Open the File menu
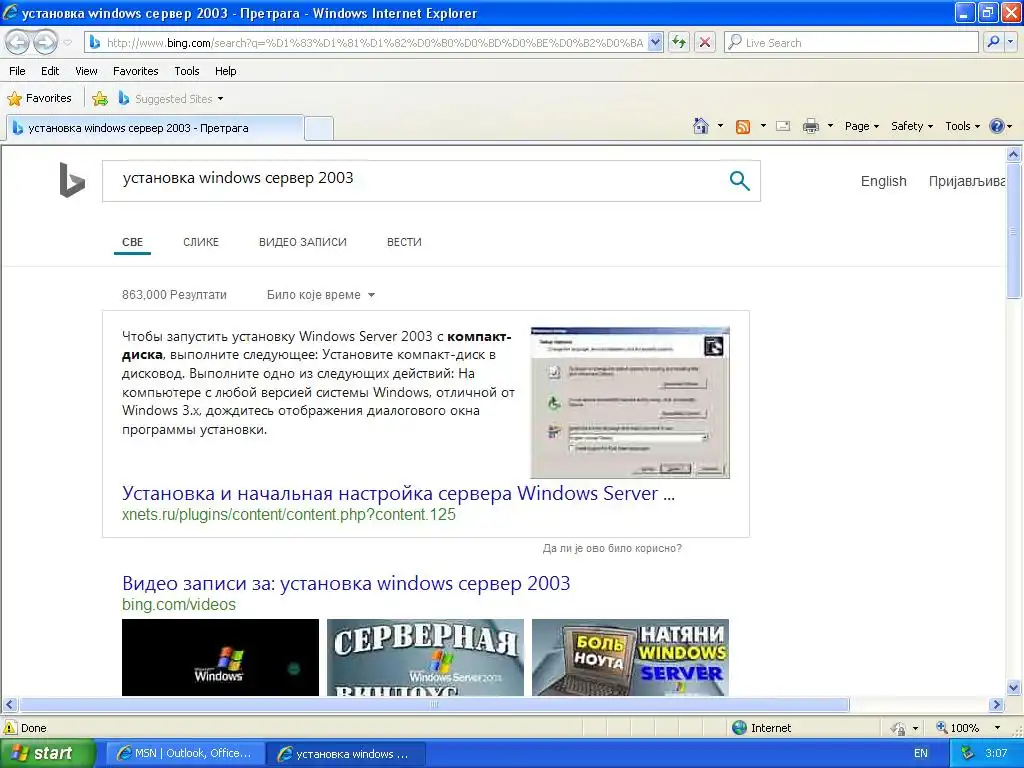Image resolution: width=1024 pixels, height=768 pixels. coord(18,71)
